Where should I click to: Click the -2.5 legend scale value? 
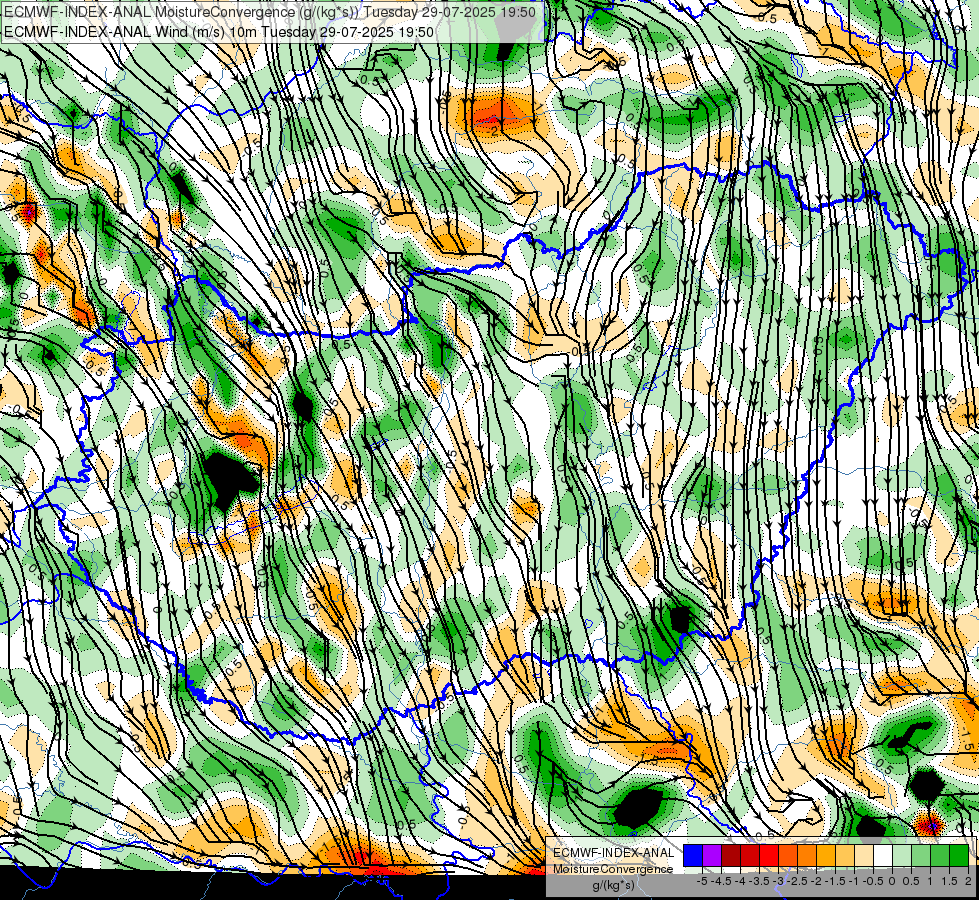pos(797,881)
